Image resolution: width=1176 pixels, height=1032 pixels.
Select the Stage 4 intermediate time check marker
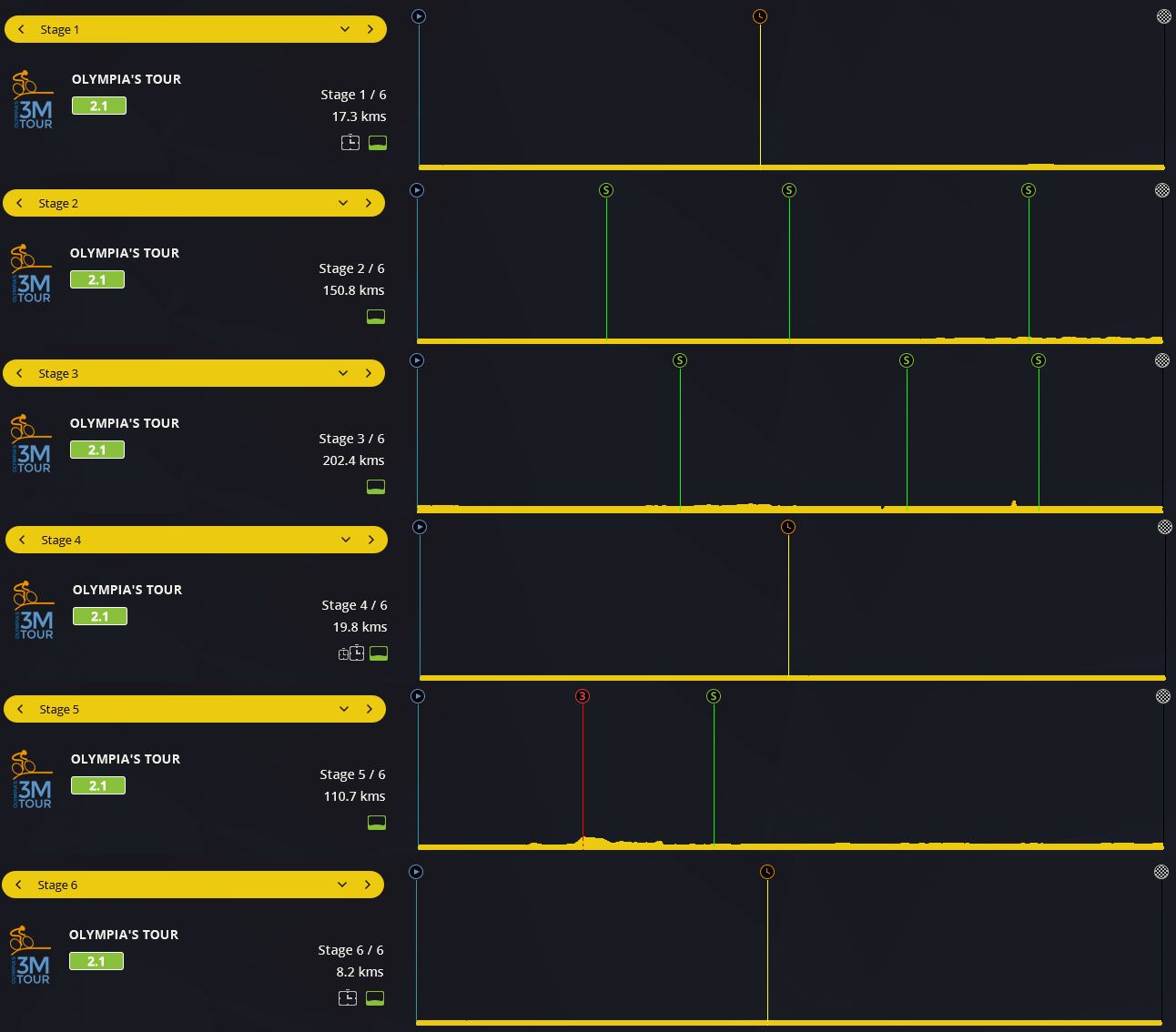788,527
